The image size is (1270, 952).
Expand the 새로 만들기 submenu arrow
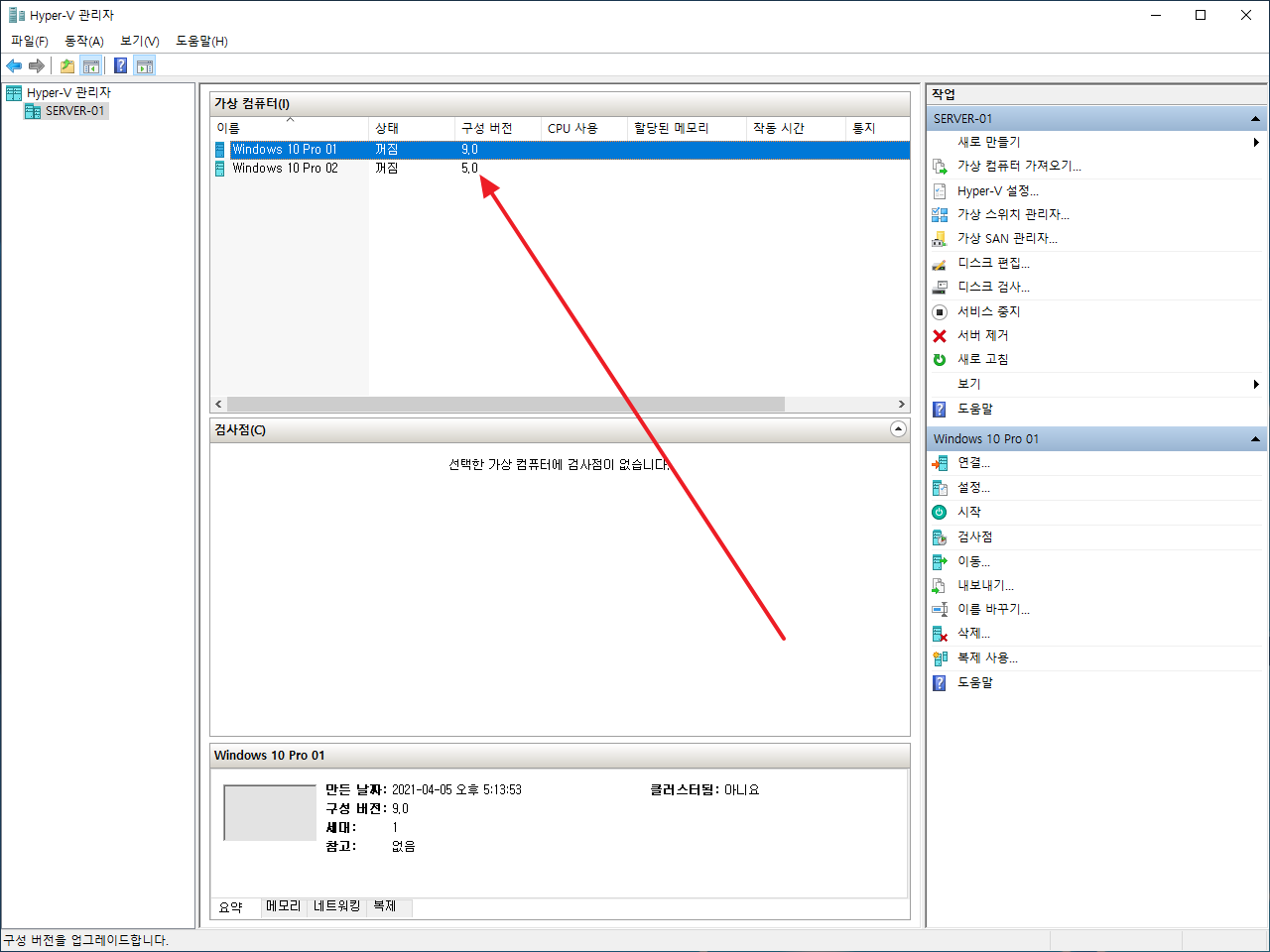point(1256,143)
